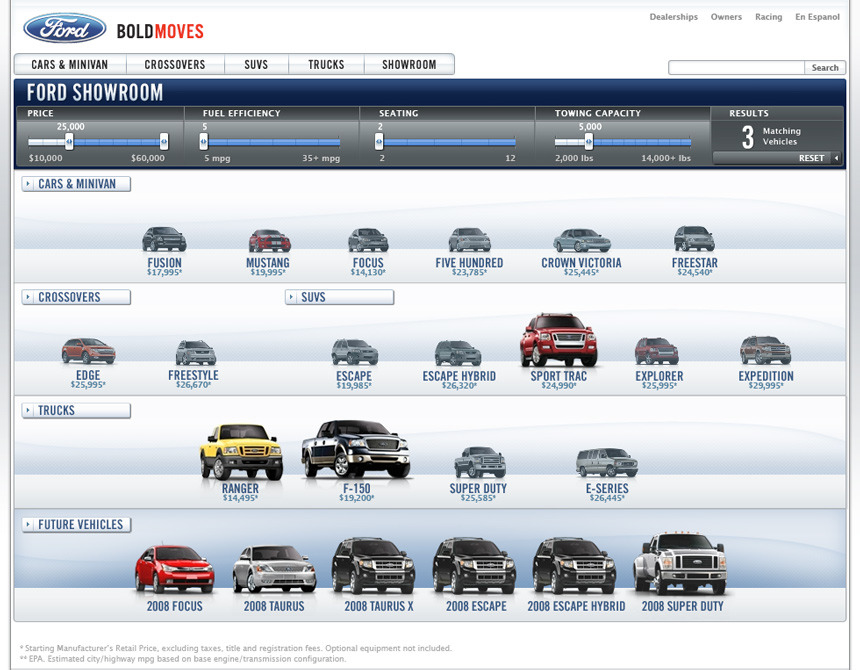This screenshot has width=860, height=670.
Task: Select the F-150 truck image
Action: [356, 448]
